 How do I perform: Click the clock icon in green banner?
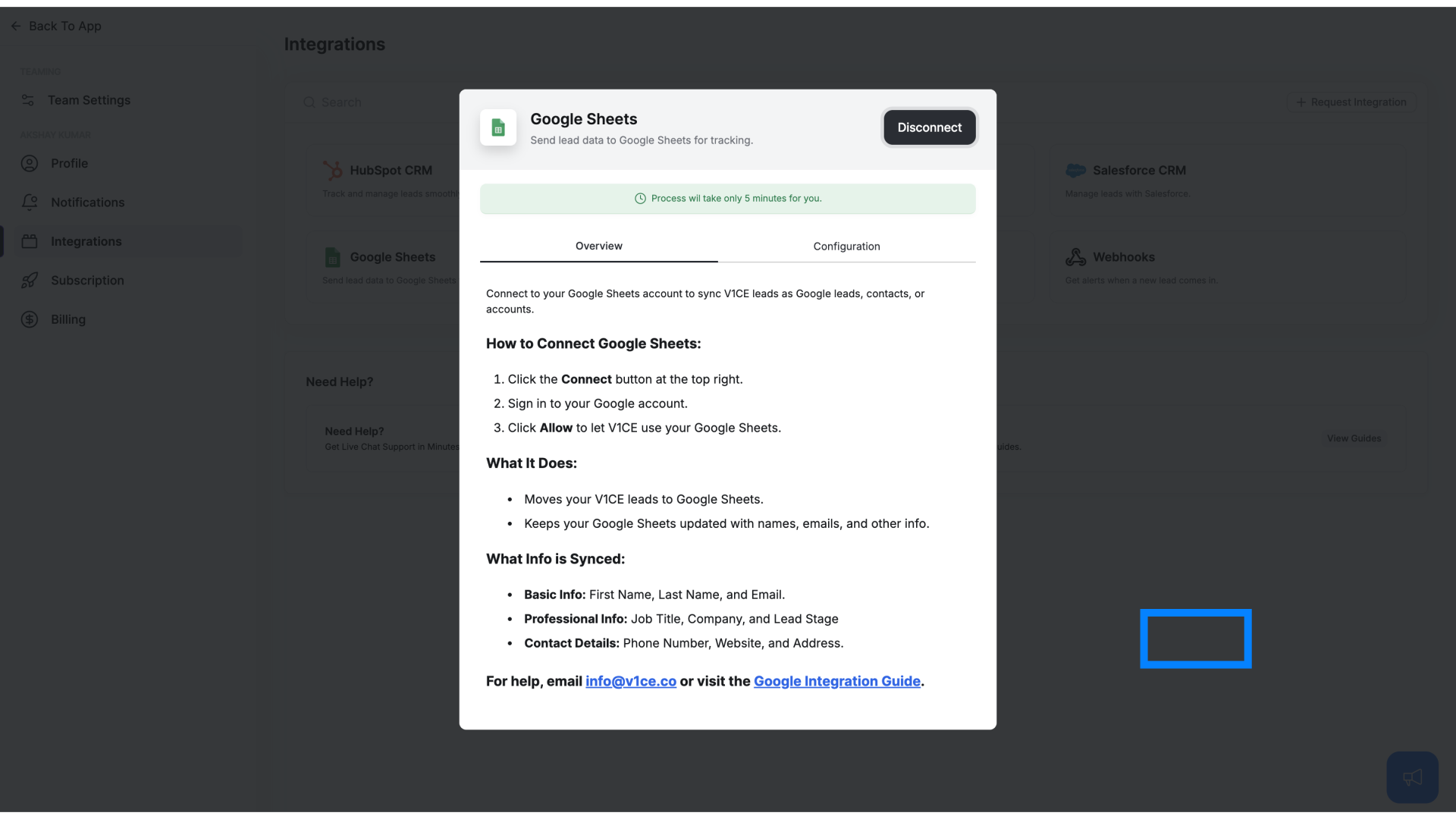coord(640,199)
